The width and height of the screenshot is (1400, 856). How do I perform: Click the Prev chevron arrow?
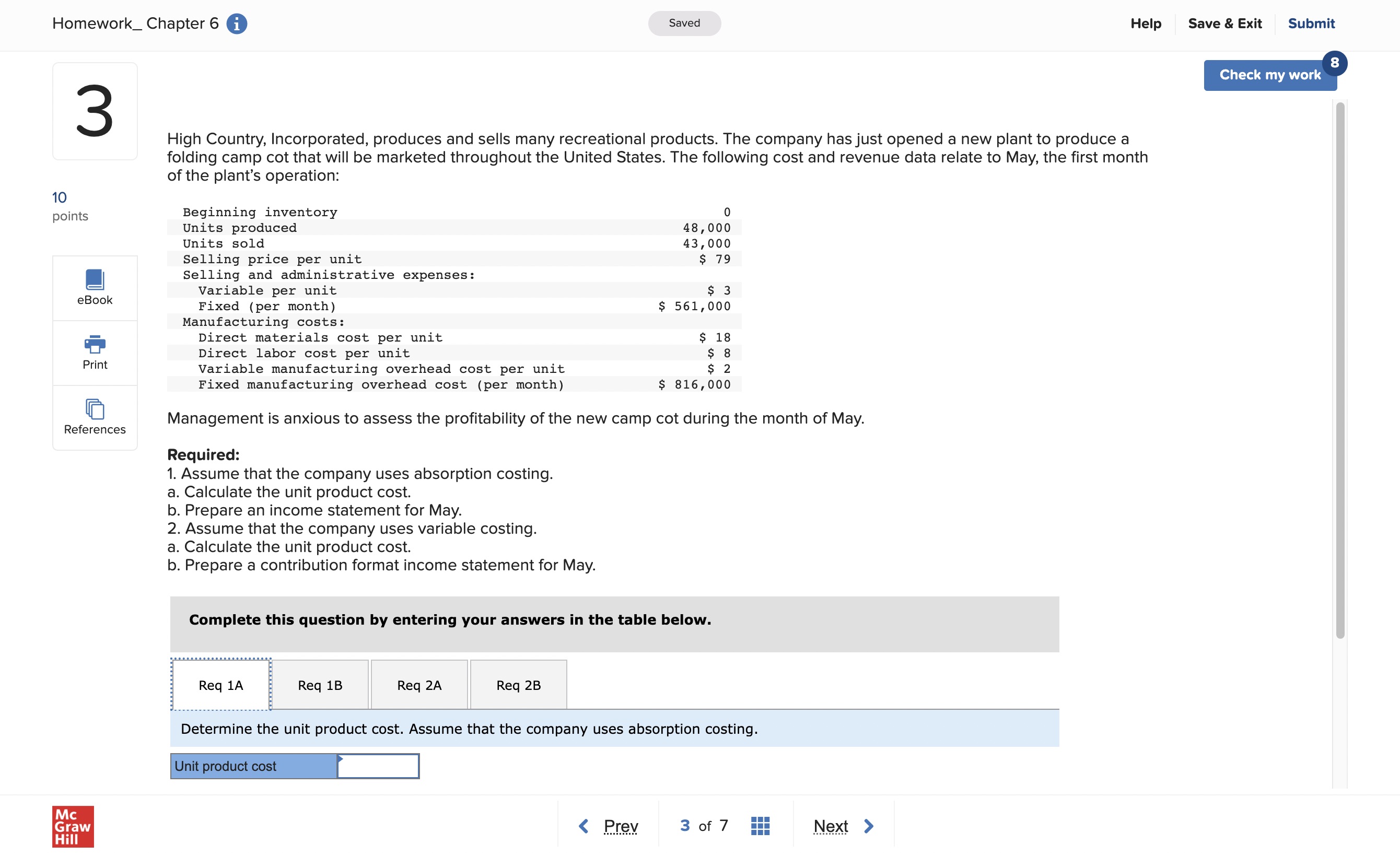(x=584, y=825)
